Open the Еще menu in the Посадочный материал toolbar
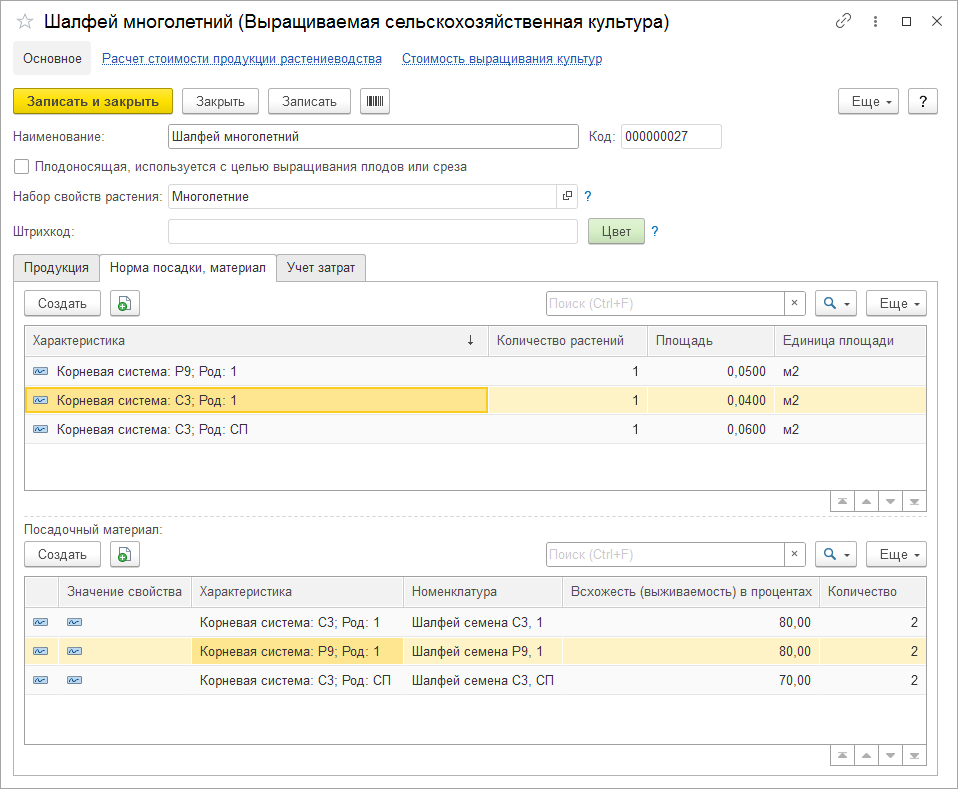The width and height of the screenshot is (958, 789). (896, 554)
